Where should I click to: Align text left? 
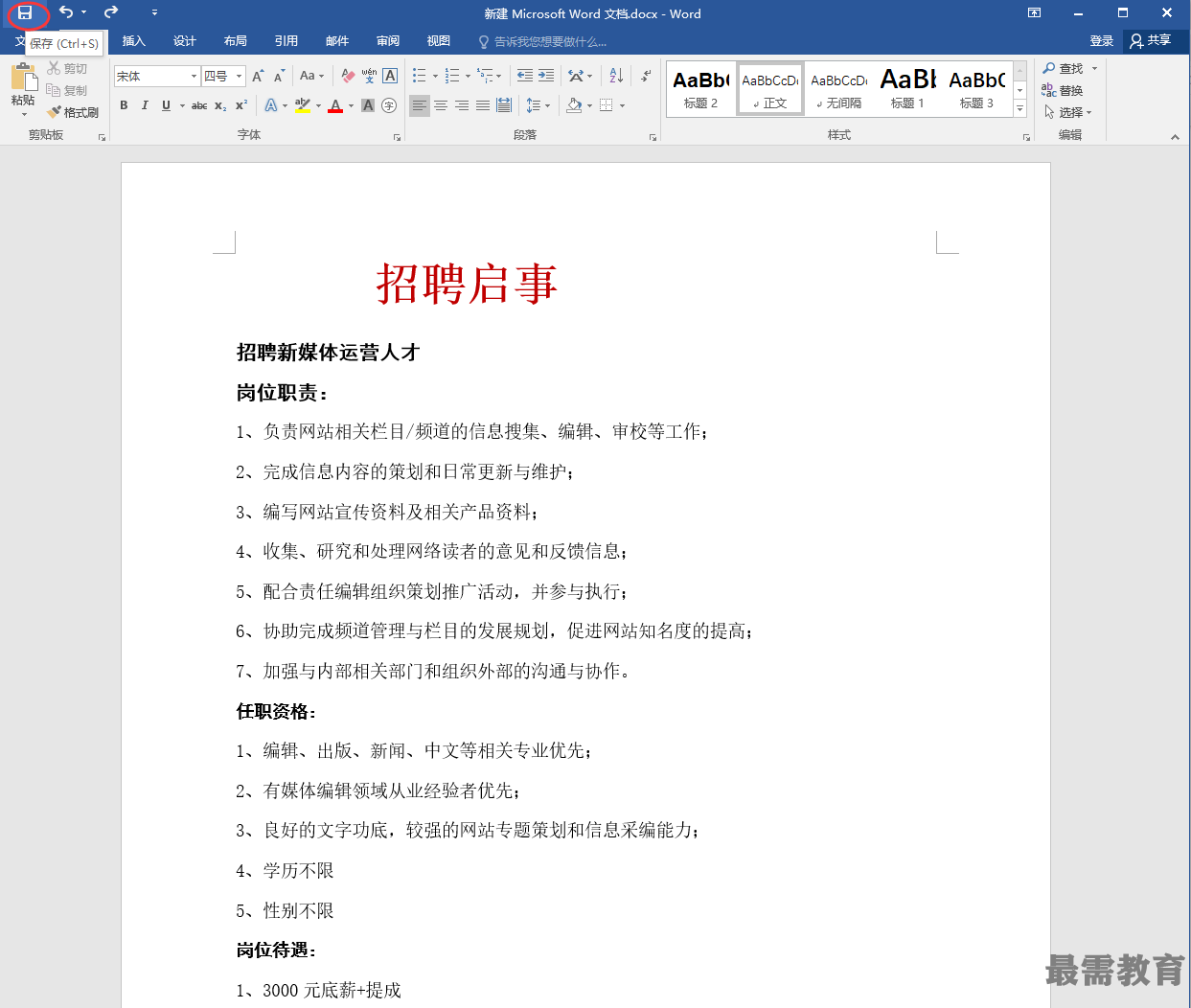pyautogui.click(x=420, y=105)
